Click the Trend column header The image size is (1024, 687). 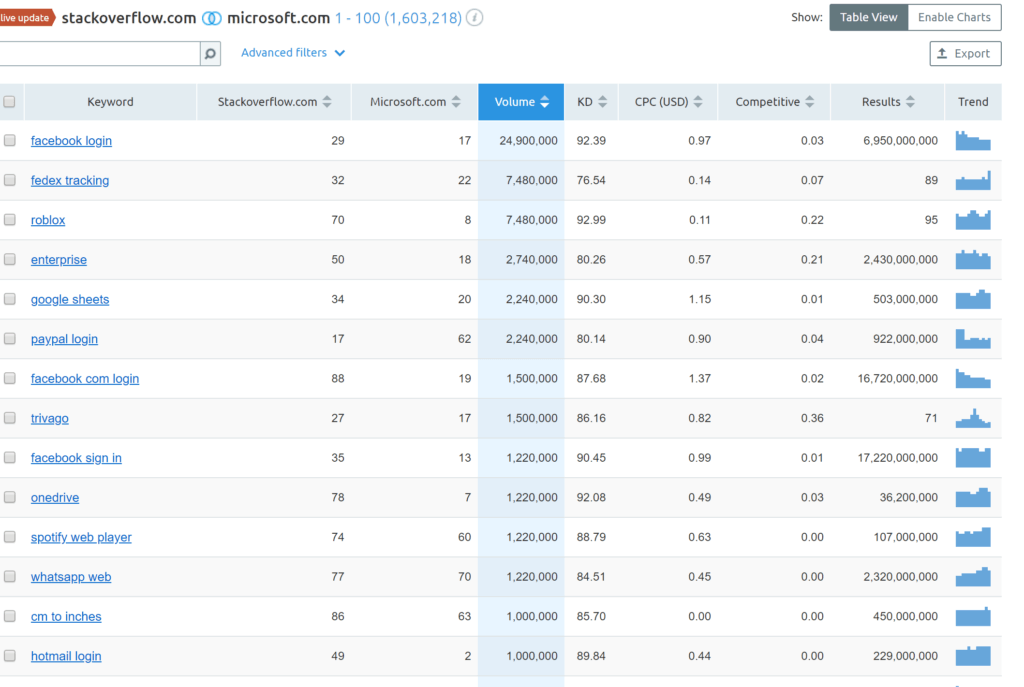pos(973,102)
